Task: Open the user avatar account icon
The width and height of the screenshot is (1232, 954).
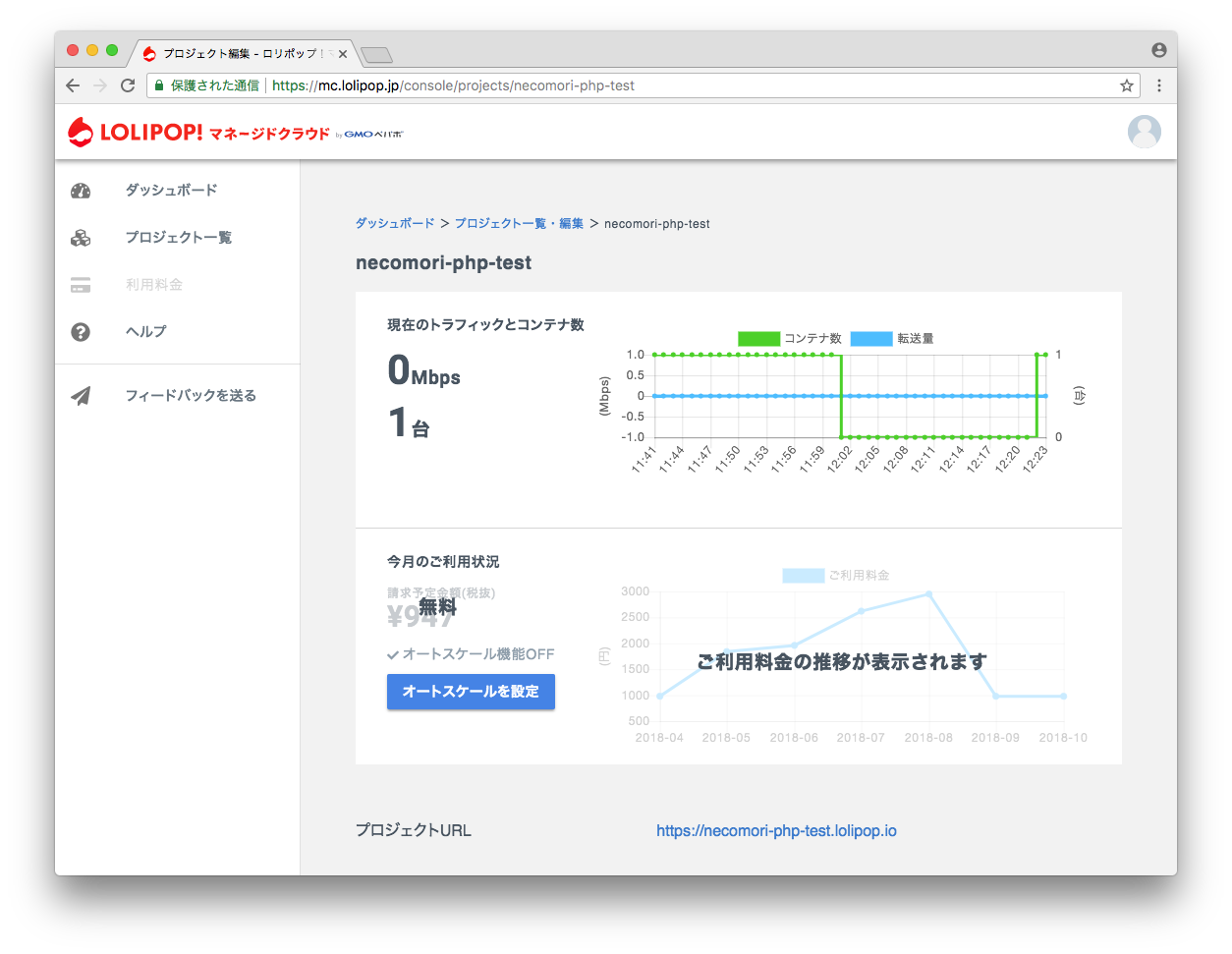Action: pyautogui.click(x=1144, y=132)
